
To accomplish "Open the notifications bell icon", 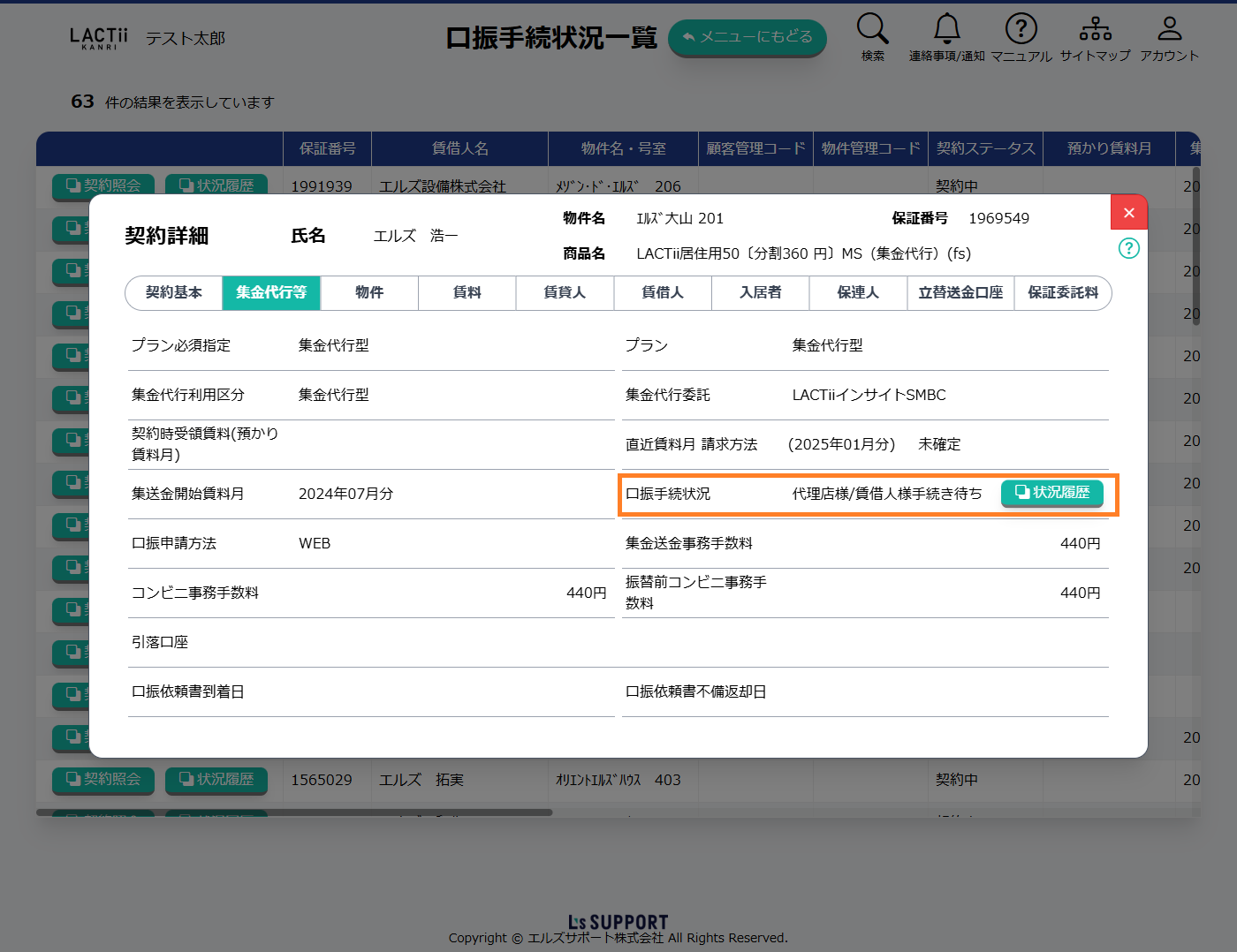I will click(x=946, y=30).
